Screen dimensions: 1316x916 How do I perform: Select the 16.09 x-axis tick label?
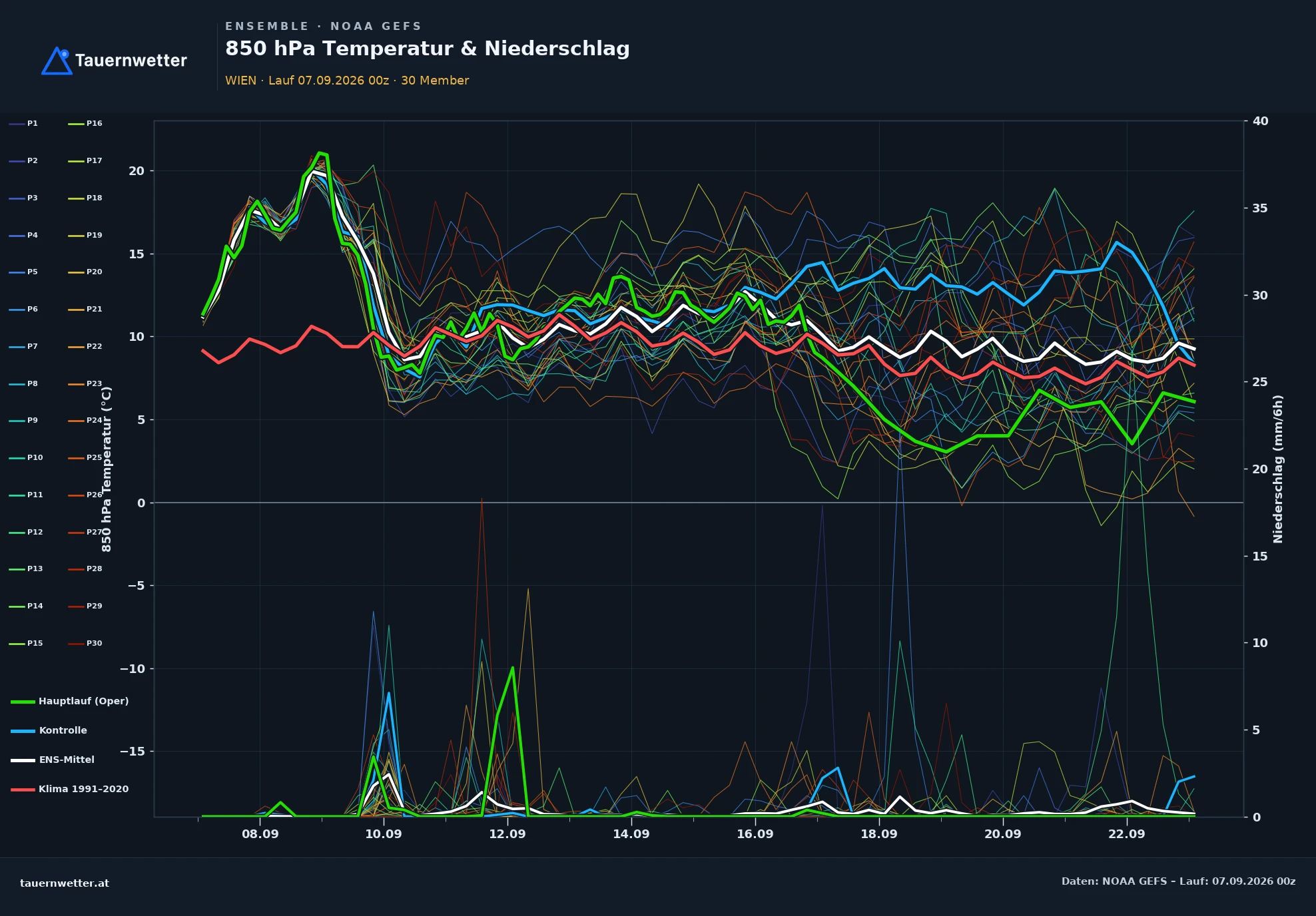(x=755, y=835)
